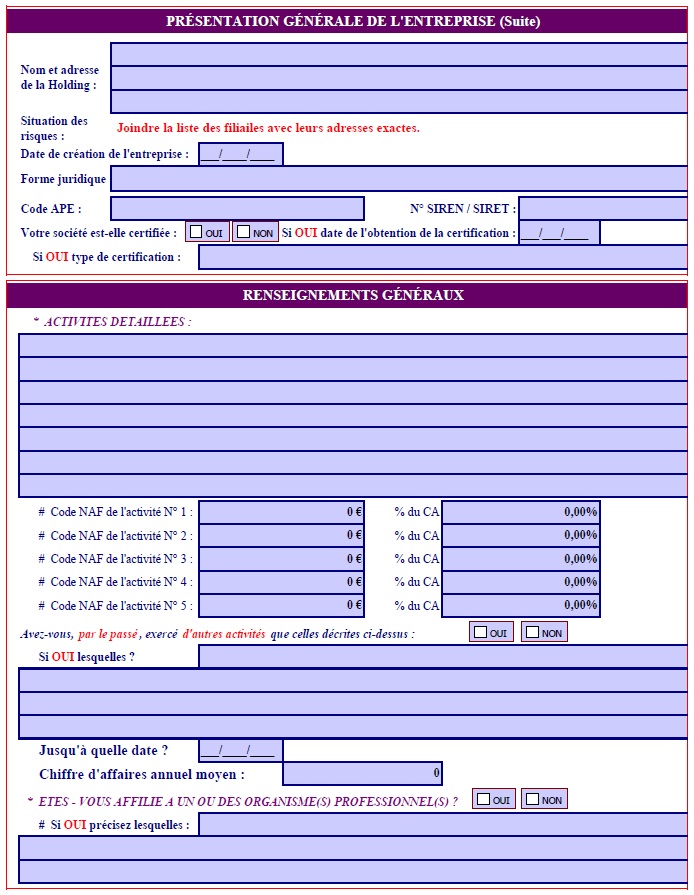Viewport: 694px width, 895px height.
Task: Focus the 'Jusqu'à quelle date' date field
Action: point(241,750)
